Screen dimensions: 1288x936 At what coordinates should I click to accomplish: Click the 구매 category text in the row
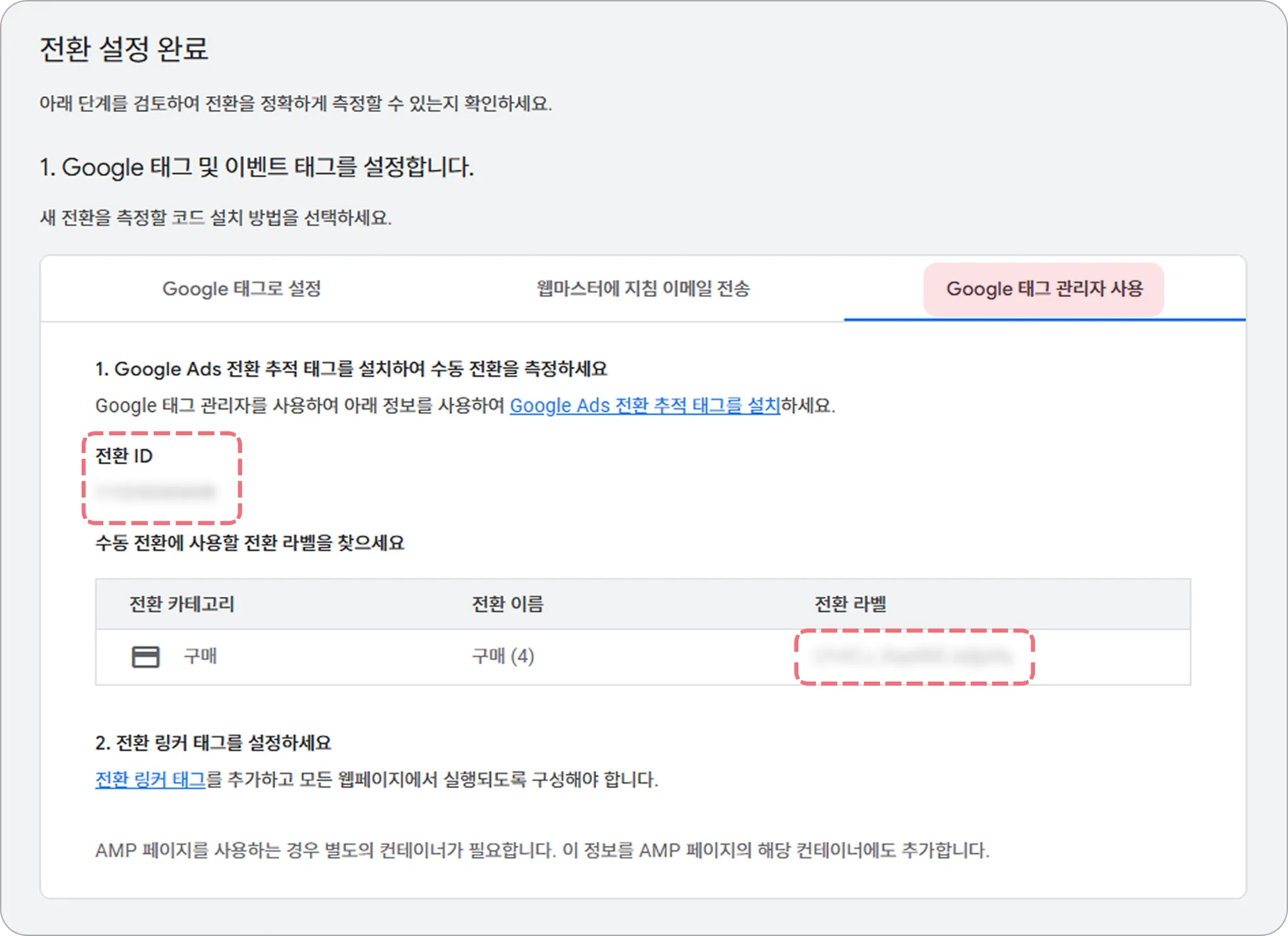tap(200, 657)
